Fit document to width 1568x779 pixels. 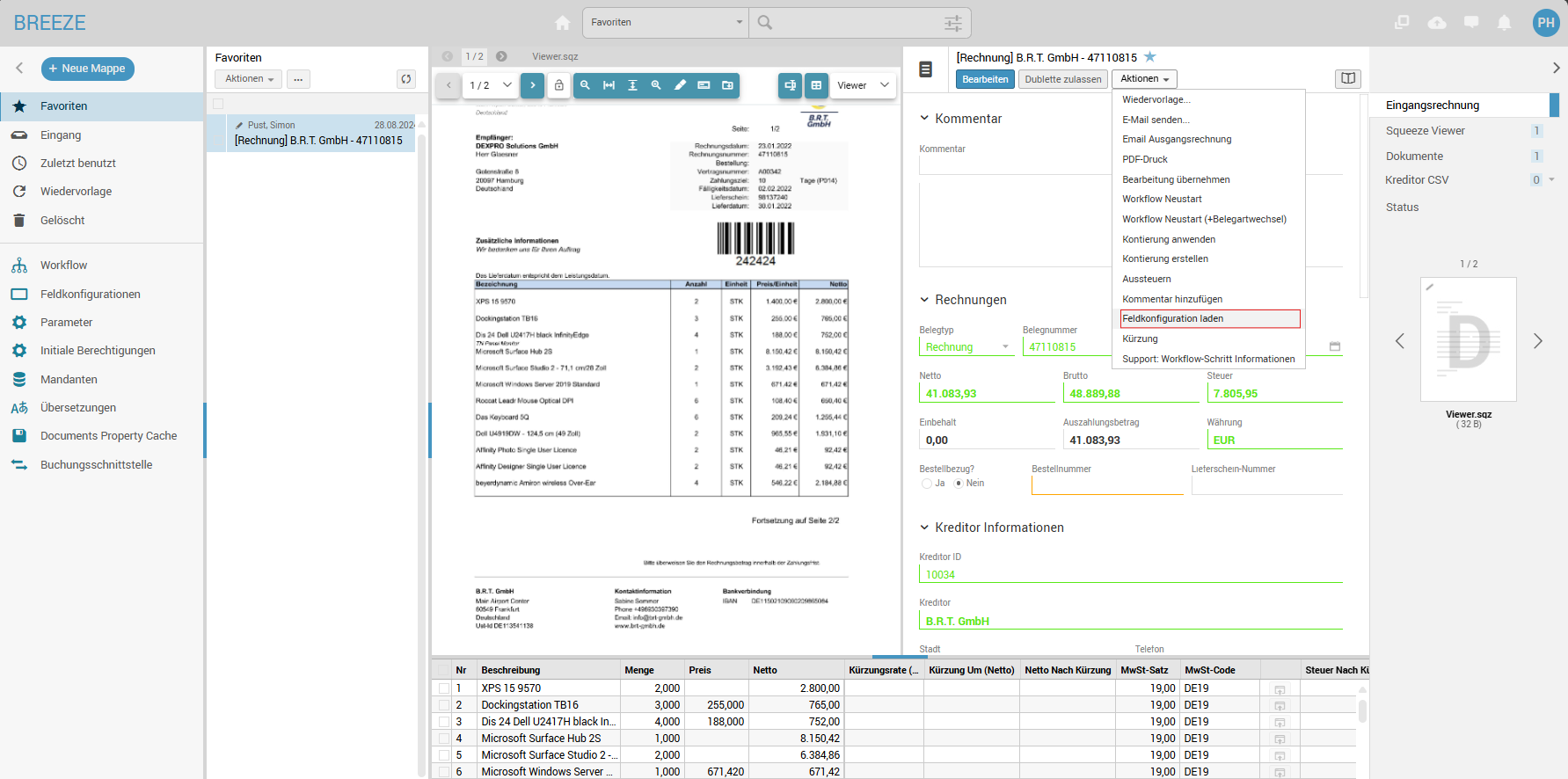pos(609,85)
